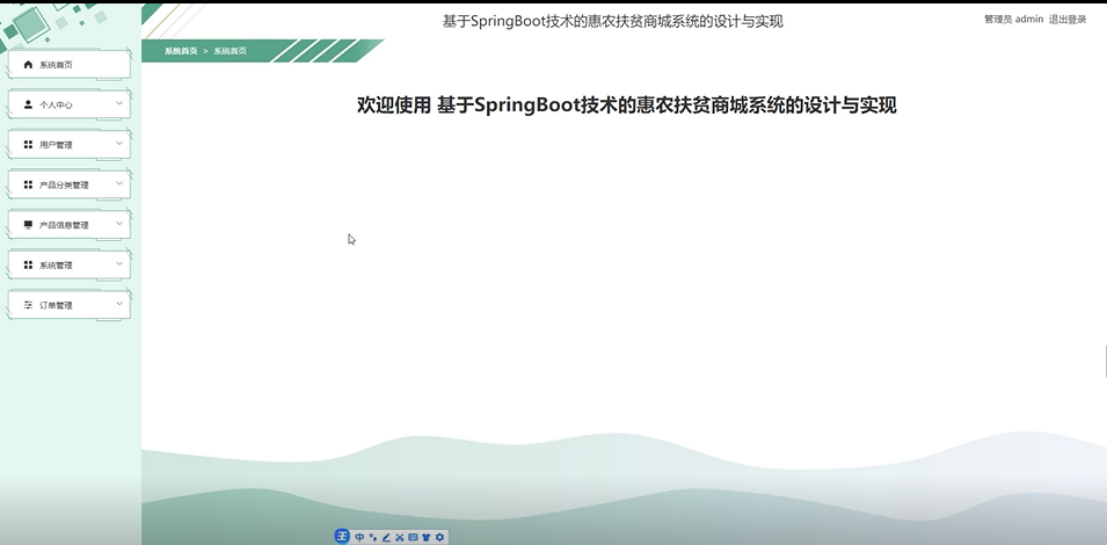Open the IME soft keyboard icon
1108x546 pixels.
pyautogui.click(x=413, y=538)
